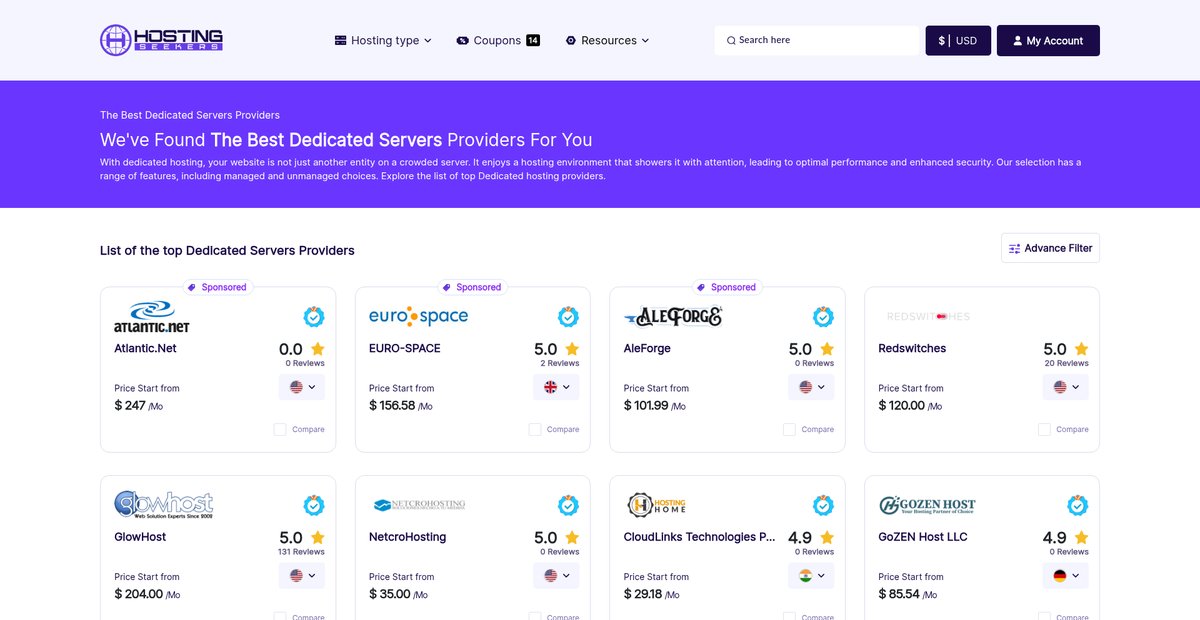Click the star rating icon for EURO-SPACE
This screenshot has height=620, width=1200.
[x=572, y=349]
